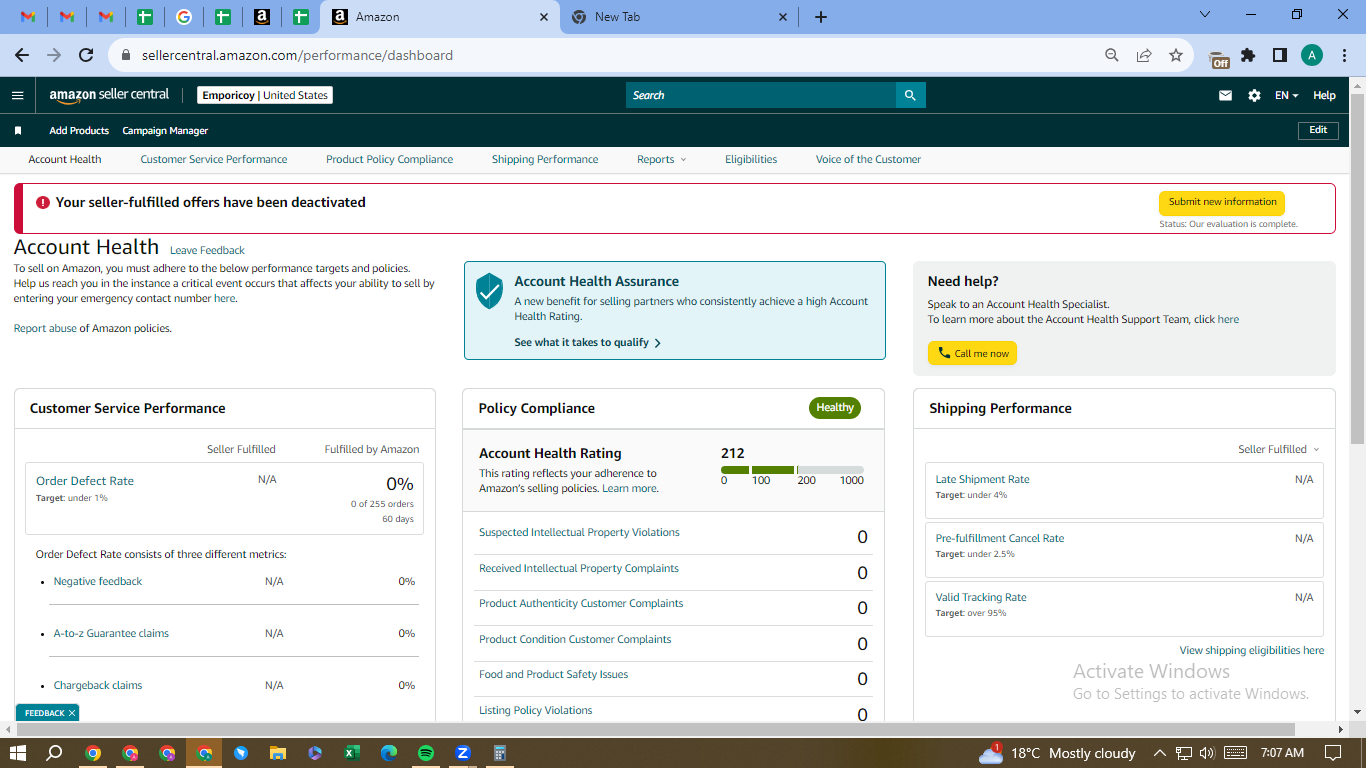This screenshot has width=1366, height=768.
Task: Open a new browser tab with plus
Action: [x=821, y=17]
